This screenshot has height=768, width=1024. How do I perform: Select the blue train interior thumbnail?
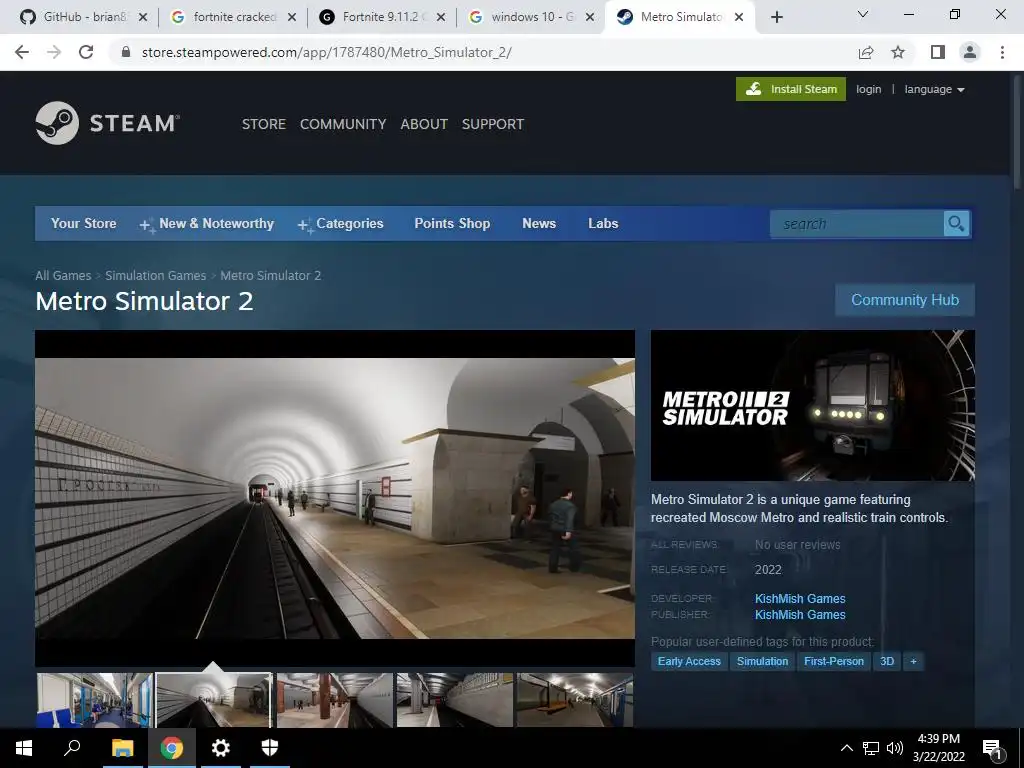94,700
